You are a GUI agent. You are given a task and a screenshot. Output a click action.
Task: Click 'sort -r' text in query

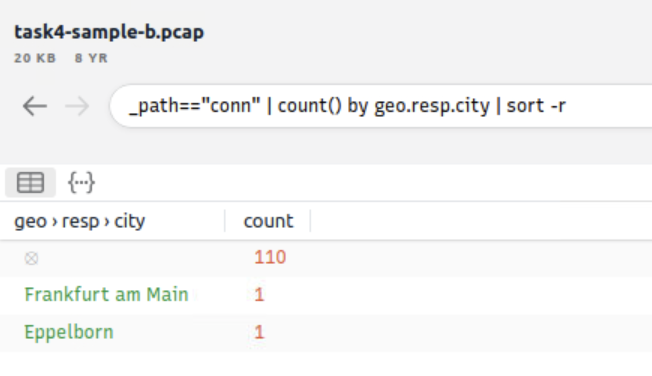pos(536,106)
